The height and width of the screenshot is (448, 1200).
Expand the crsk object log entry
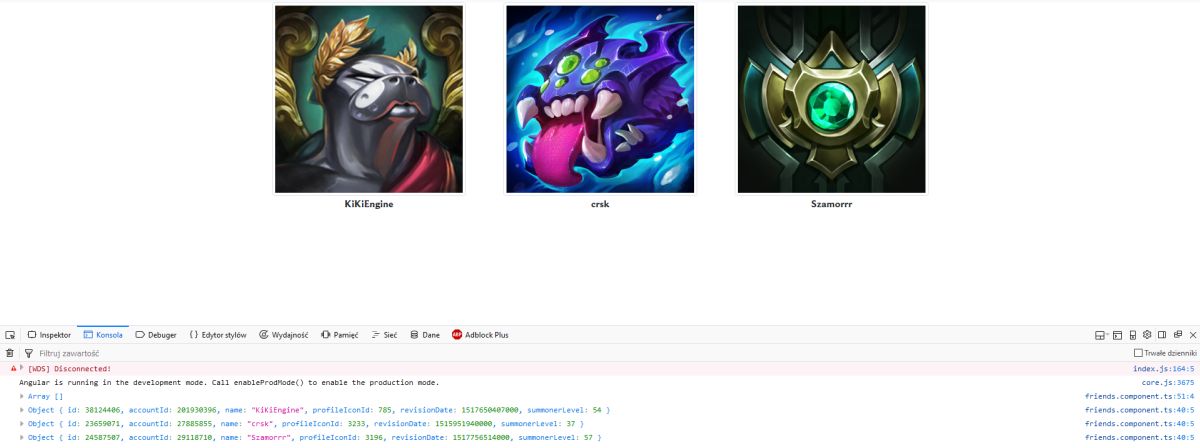click(x=22, y=424)
